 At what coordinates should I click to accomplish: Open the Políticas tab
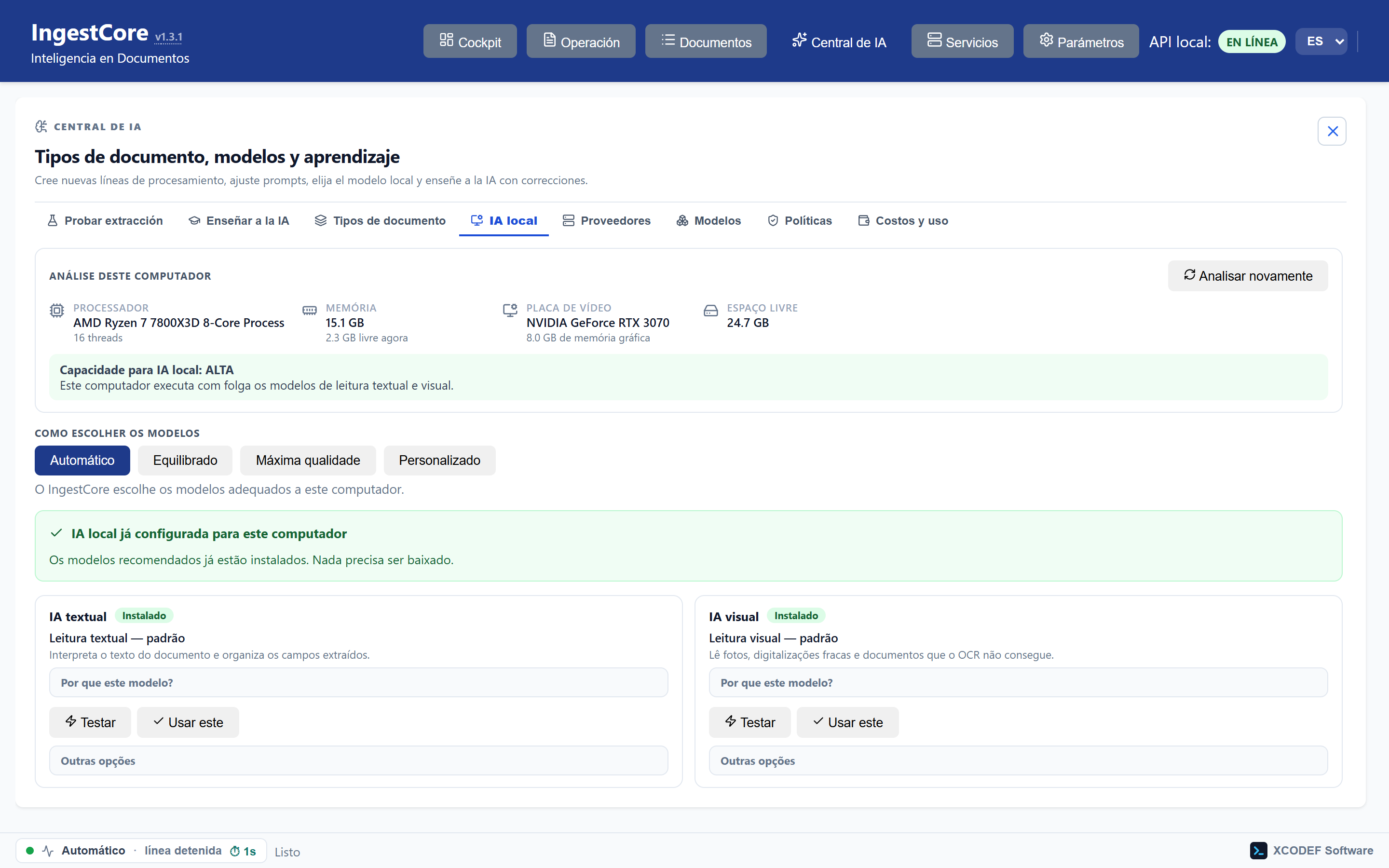pyautogui.click(x=800, y=220)
